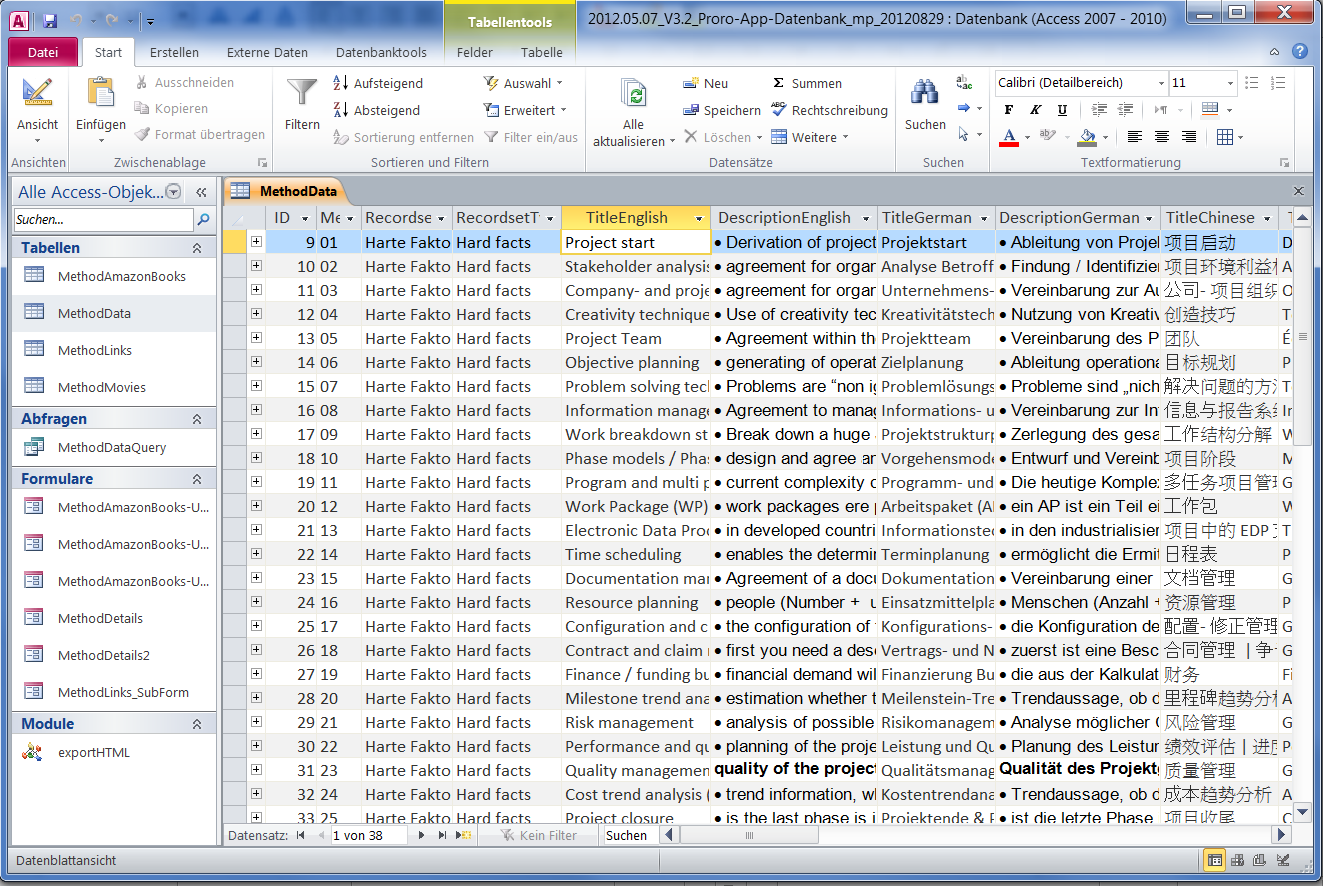Go to last record navigation button
Image resolution: width=1323 pixels, height=886 pixels.
(443, 835)
